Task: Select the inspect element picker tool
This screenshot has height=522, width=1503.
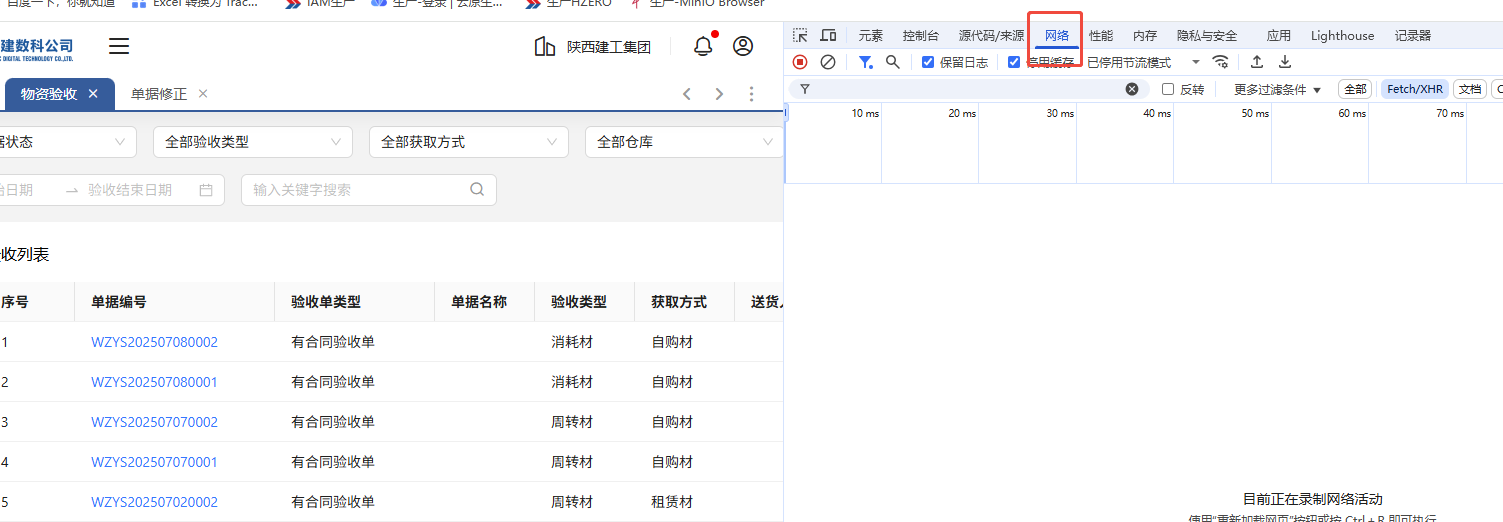Action: pos(800,35)
